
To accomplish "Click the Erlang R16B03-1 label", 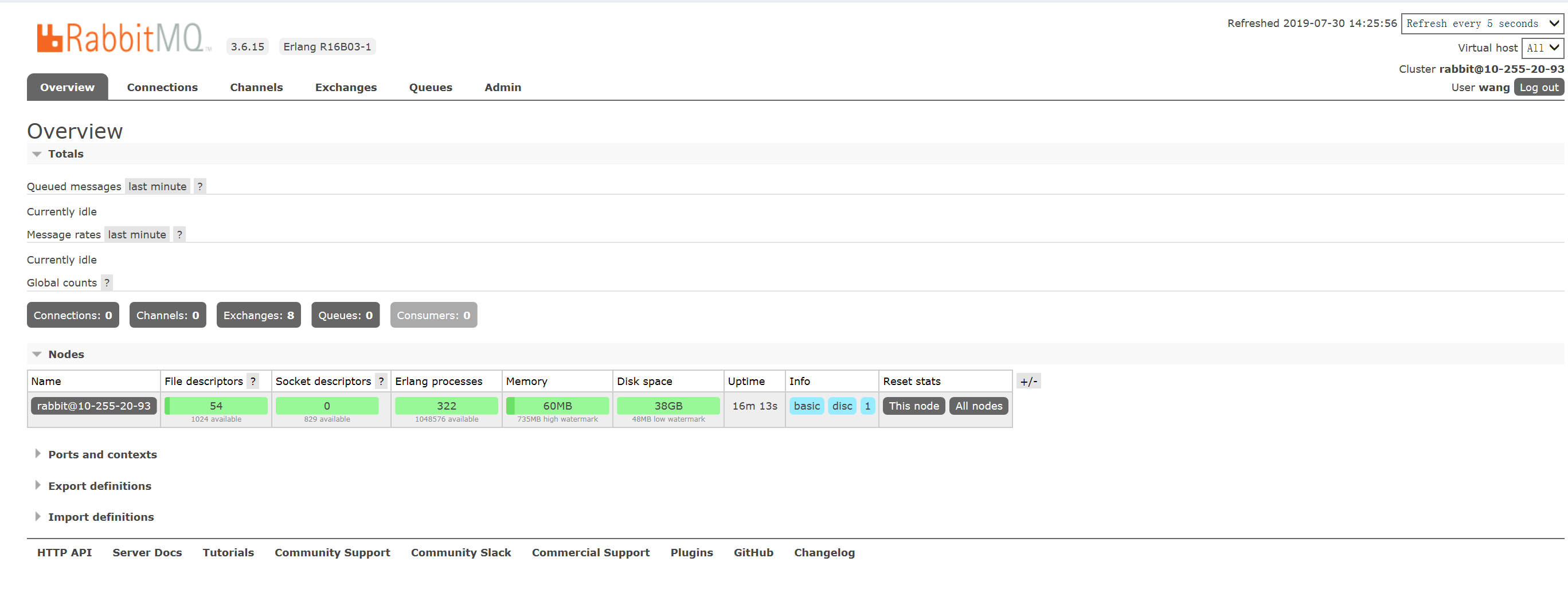I will pos(327,47).
